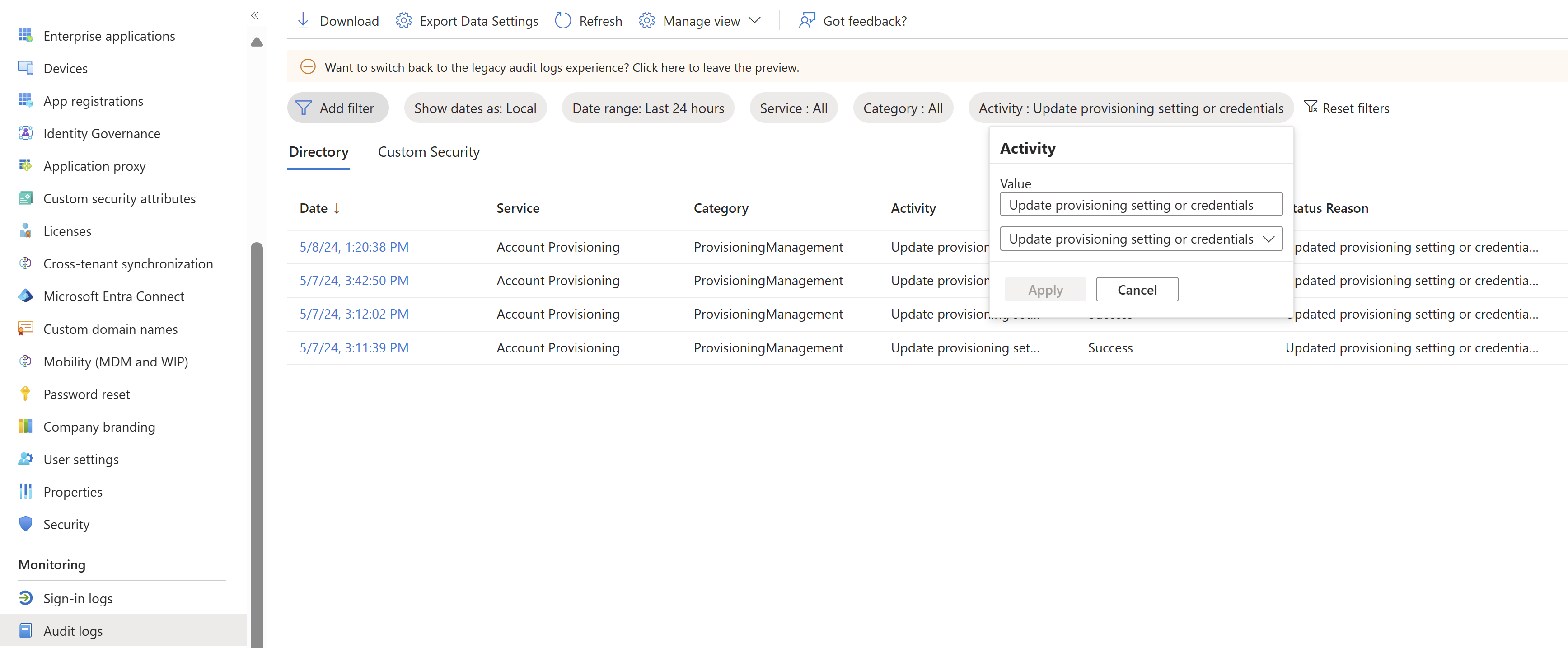
Task: Select the Directory tab
Action: [x=319, y=152]
